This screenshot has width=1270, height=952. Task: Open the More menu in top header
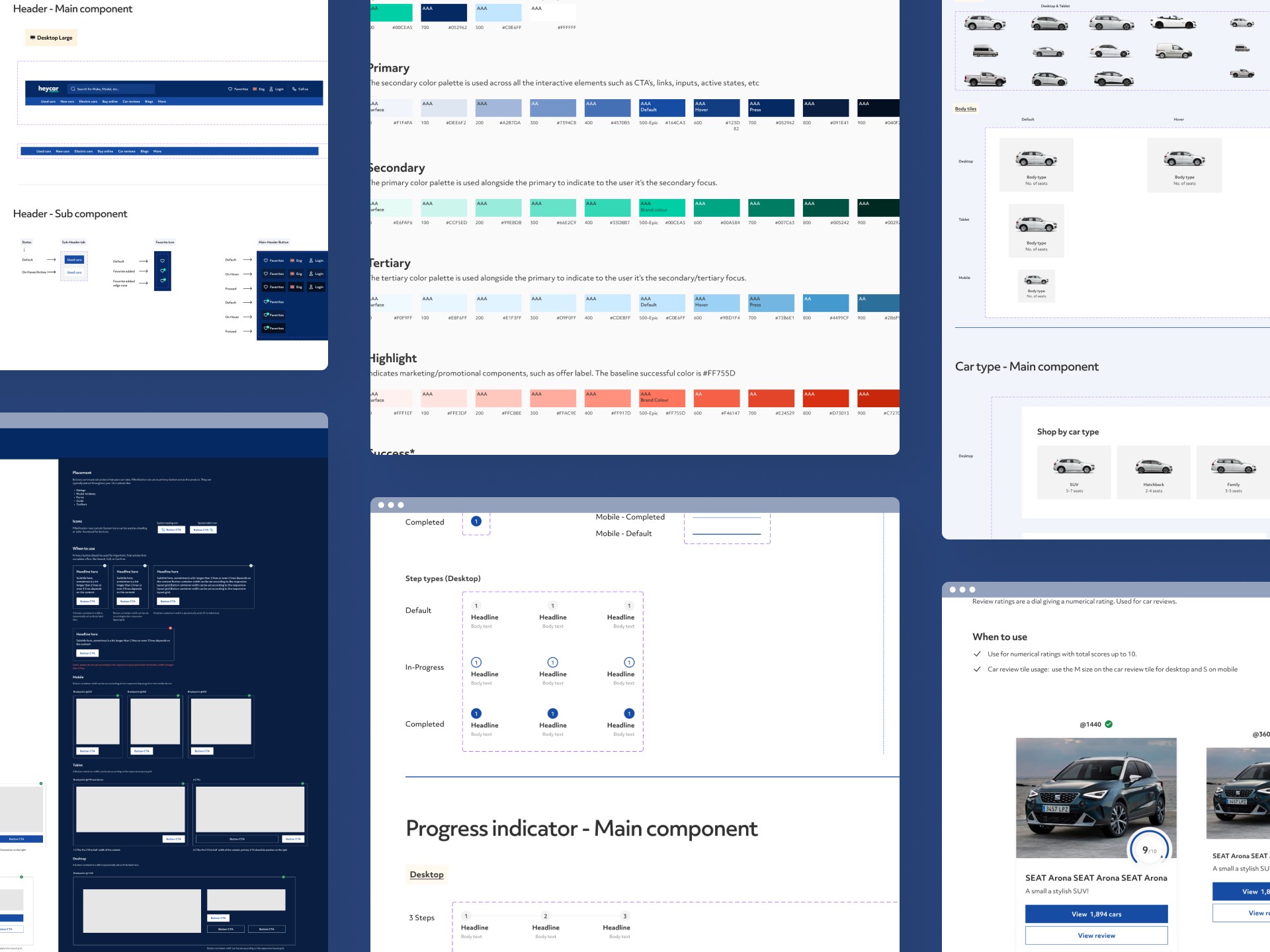tap(162, 102)
